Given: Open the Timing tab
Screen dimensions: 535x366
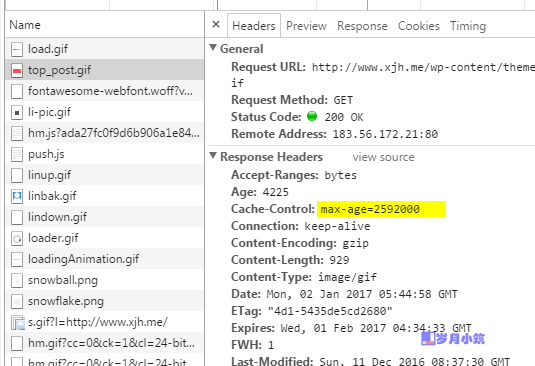Looking at the screenshot, I should [468, 26].
